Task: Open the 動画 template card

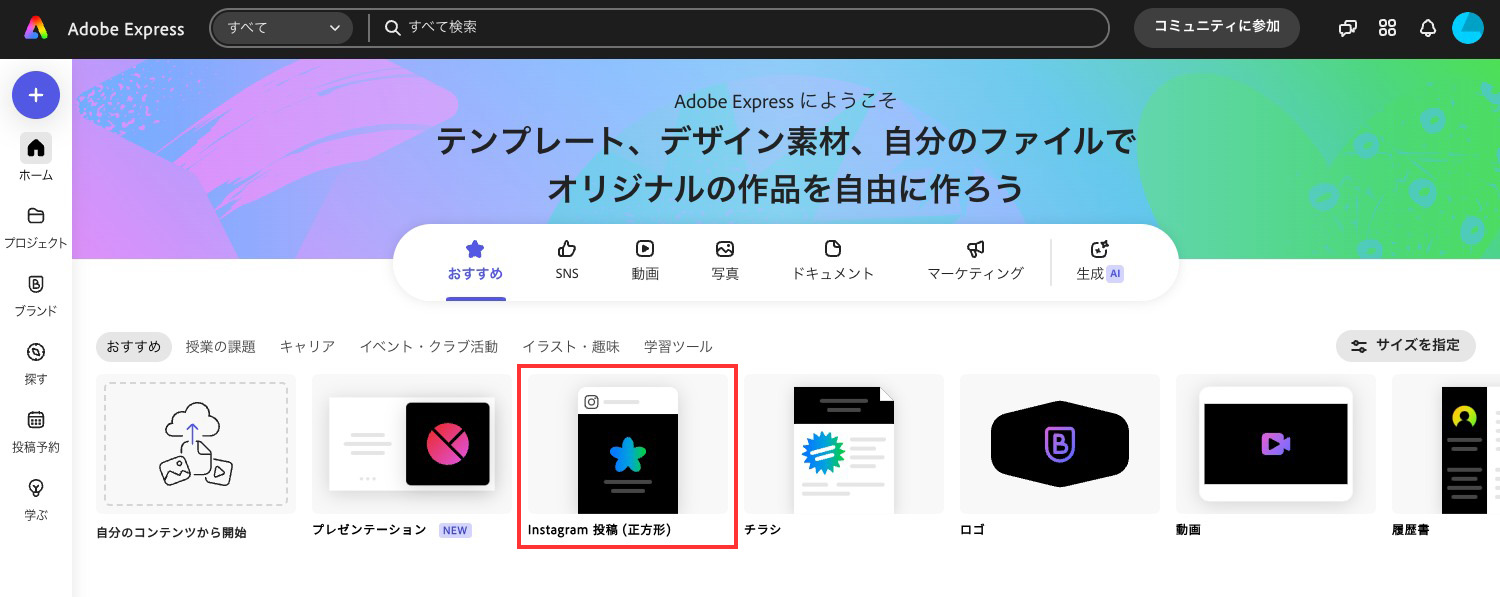Action: [x=1276, y=458]
